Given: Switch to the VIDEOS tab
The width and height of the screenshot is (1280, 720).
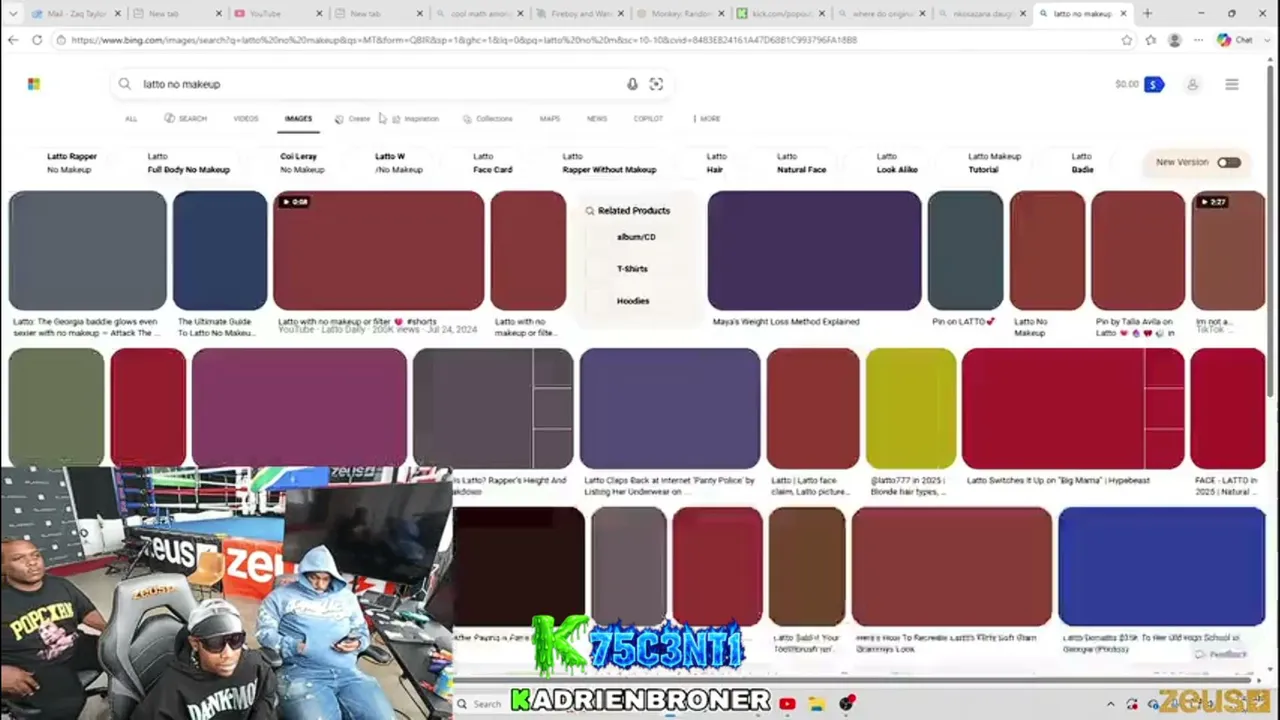Looking at the screenshot, I should (246, 119).
